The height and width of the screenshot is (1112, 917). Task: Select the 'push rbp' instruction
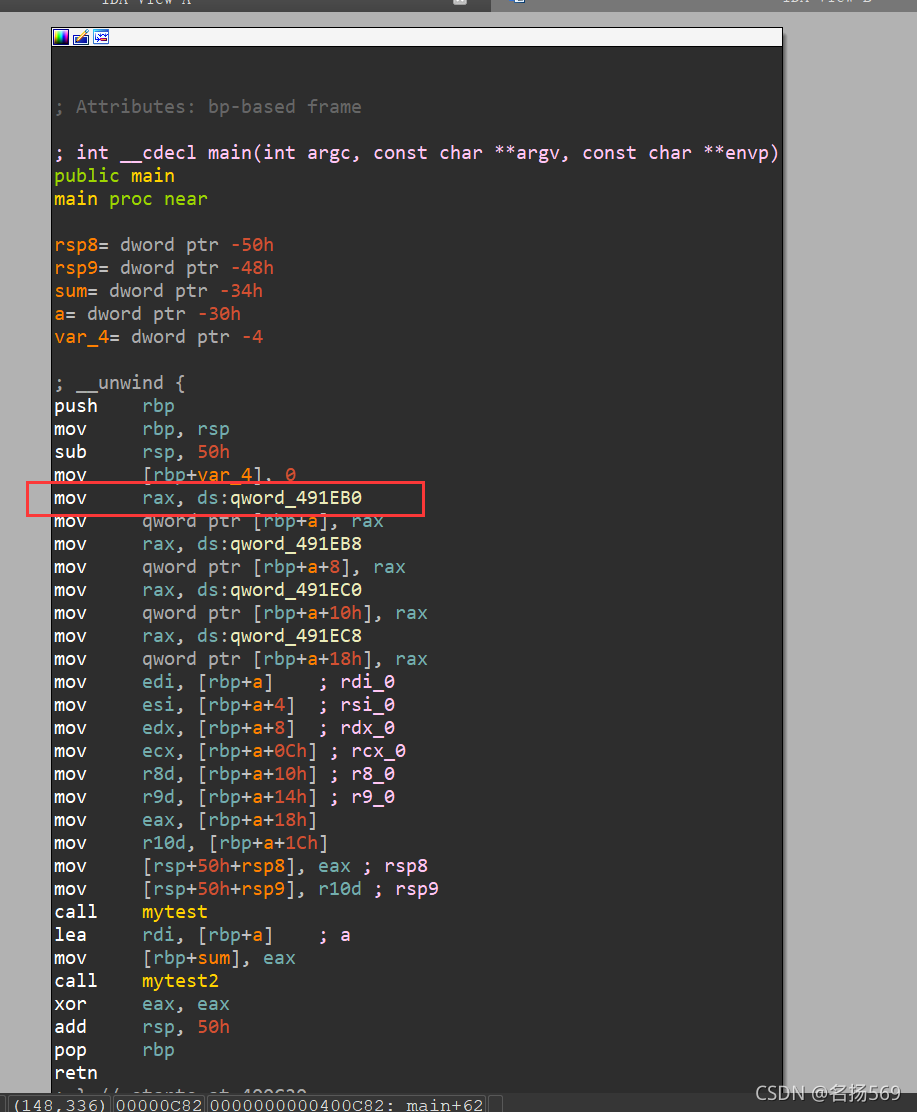point(114,406)
